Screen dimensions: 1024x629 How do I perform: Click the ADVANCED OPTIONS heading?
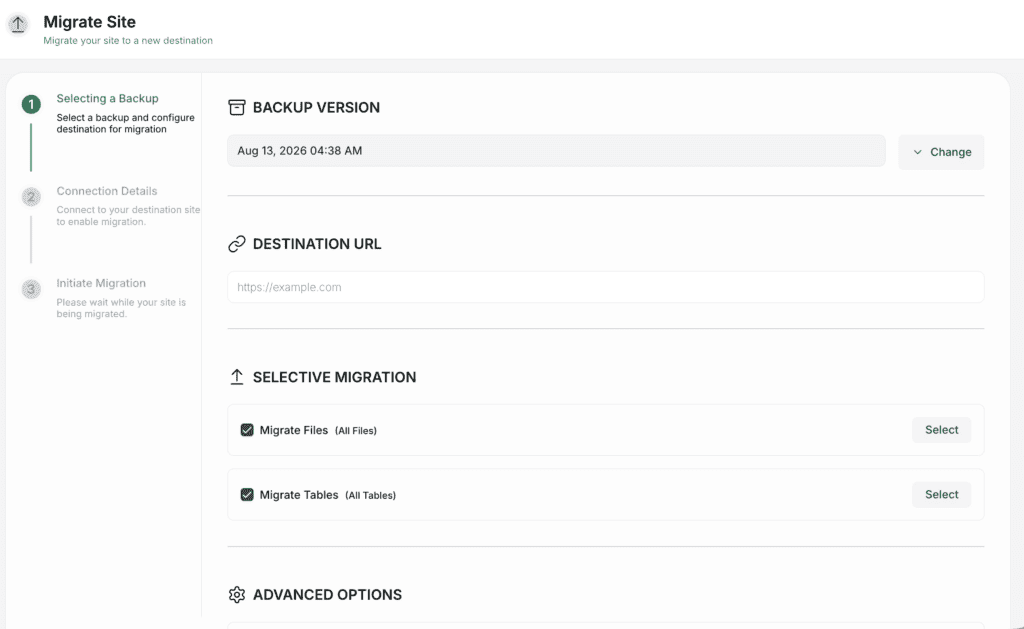pyautogui.click(x=327, y=594)
